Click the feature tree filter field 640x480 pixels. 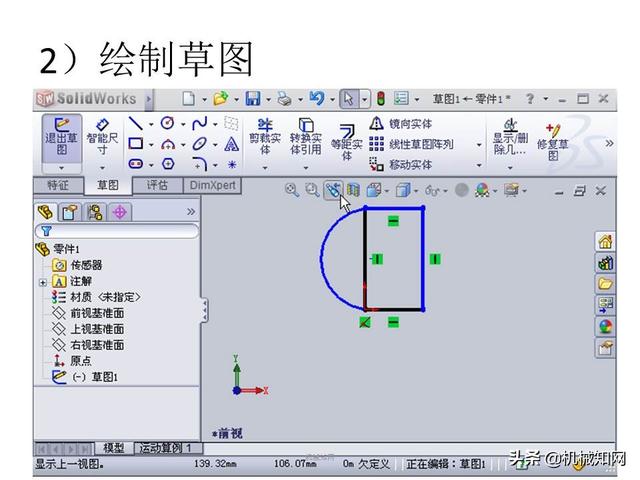(118, 231)
